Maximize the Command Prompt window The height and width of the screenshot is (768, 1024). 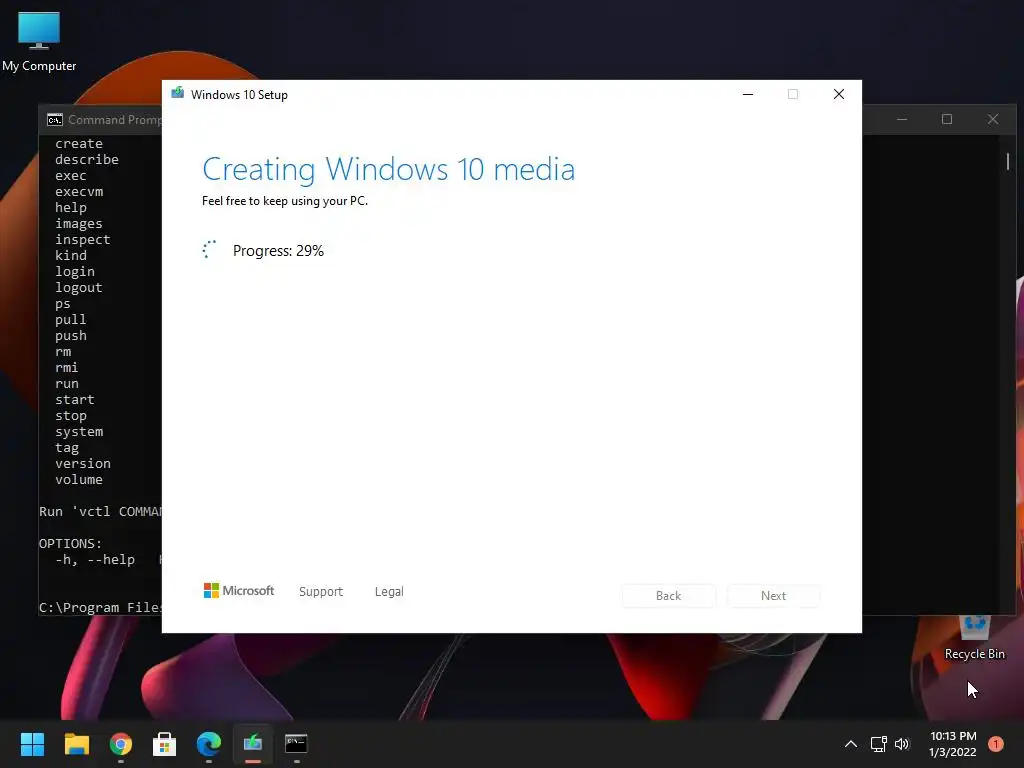pos(947,119)
